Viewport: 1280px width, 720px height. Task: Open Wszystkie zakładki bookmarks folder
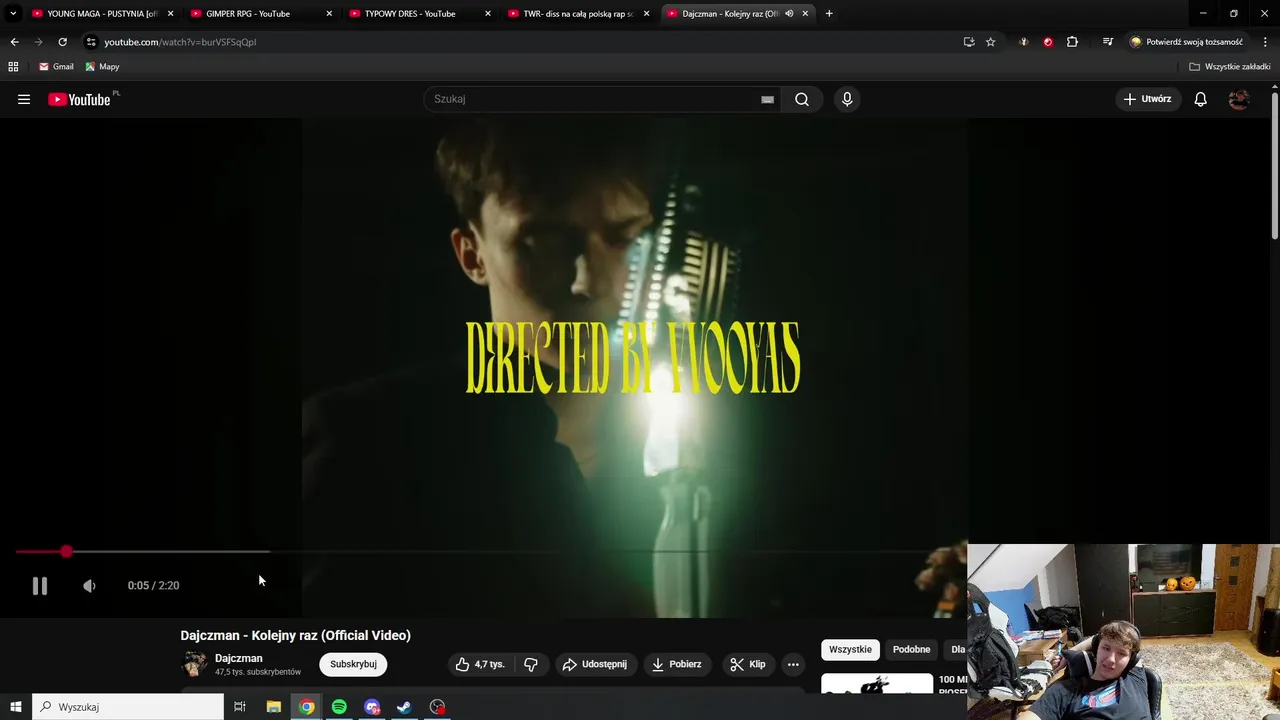(1230, 67)
